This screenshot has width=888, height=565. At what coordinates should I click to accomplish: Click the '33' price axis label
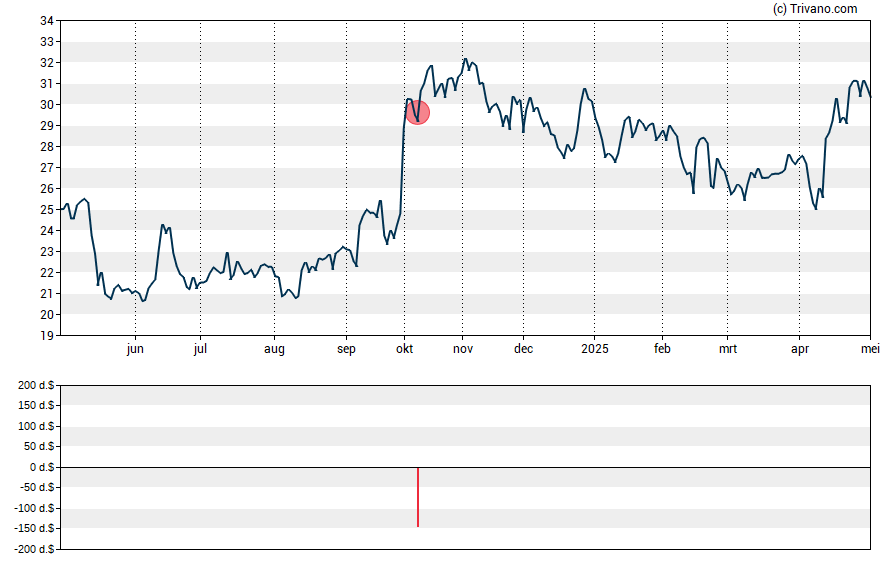pyautogui.click(x=46, y=42)
